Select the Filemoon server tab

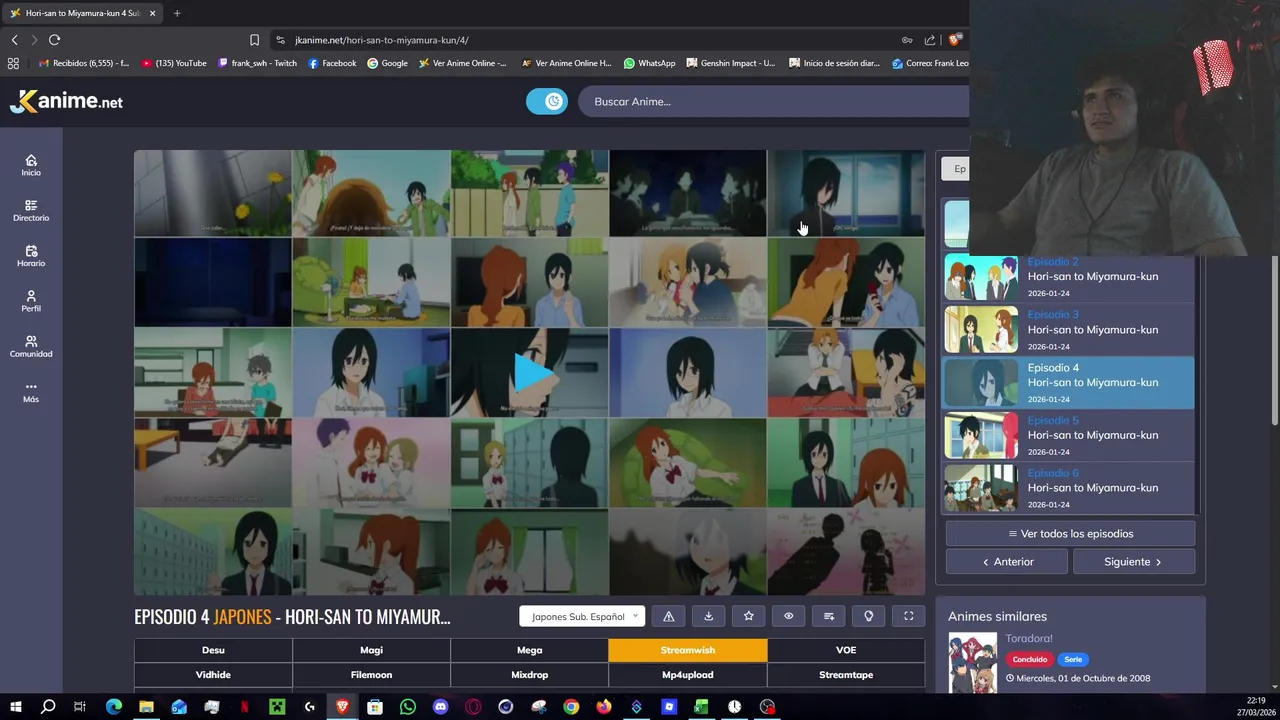[371, 675]
